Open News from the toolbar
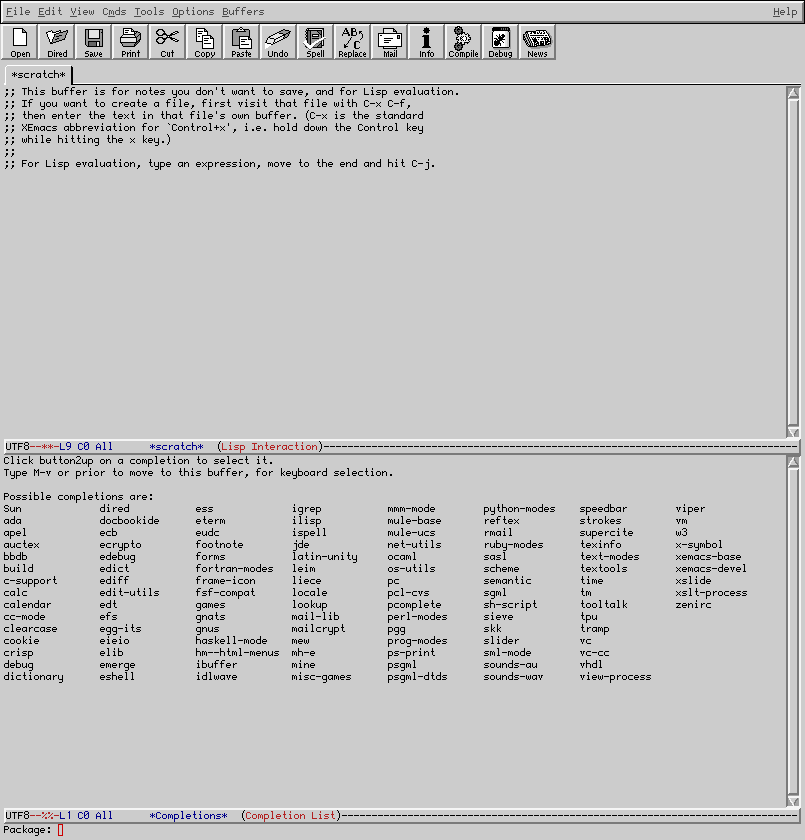The width and height of the screenshot is (805, 840). click(537, 41)
